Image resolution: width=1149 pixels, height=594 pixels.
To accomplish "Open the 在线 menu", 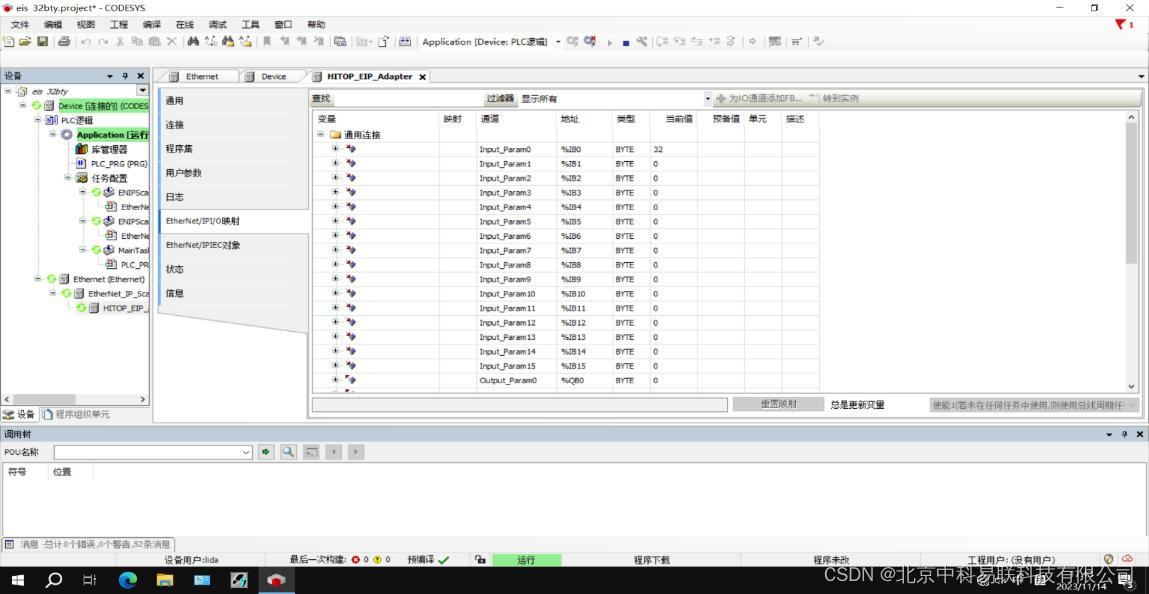I will tap(185, 25).
